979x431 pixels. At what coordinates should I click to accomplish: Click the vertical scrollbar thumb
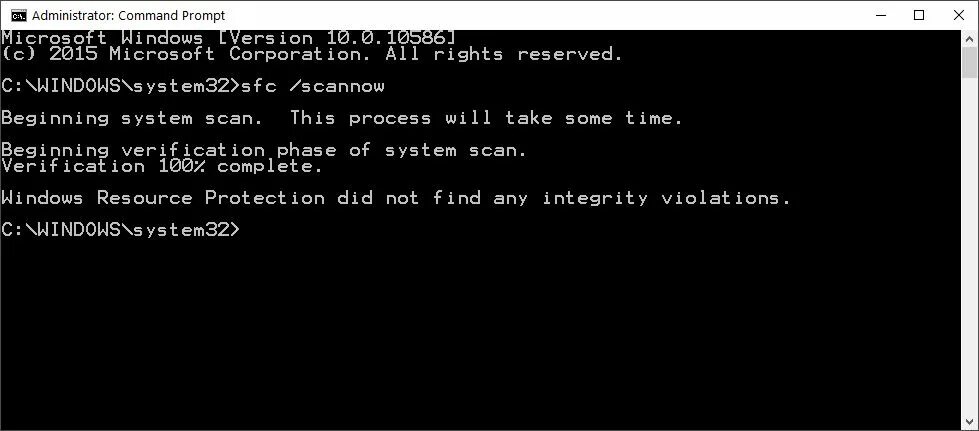(x=970, y=62)
